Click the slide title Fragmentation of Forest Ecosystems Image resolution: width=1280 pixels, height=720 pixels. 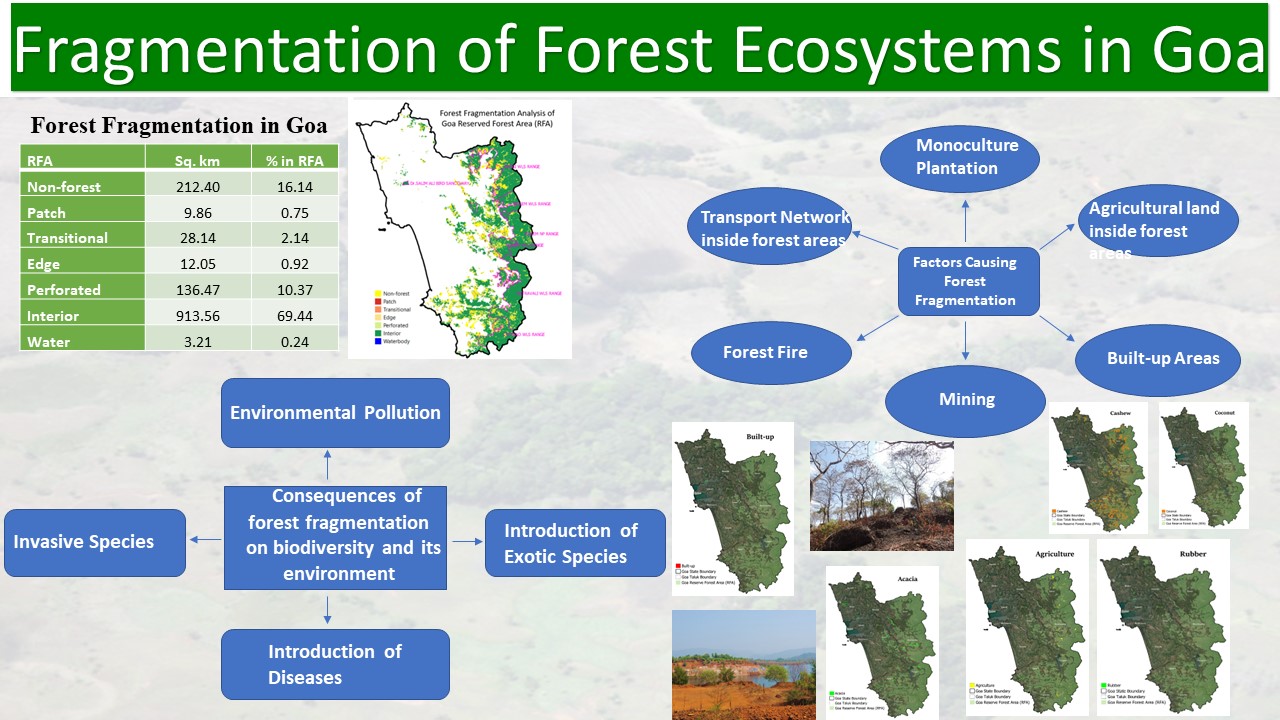639,48
